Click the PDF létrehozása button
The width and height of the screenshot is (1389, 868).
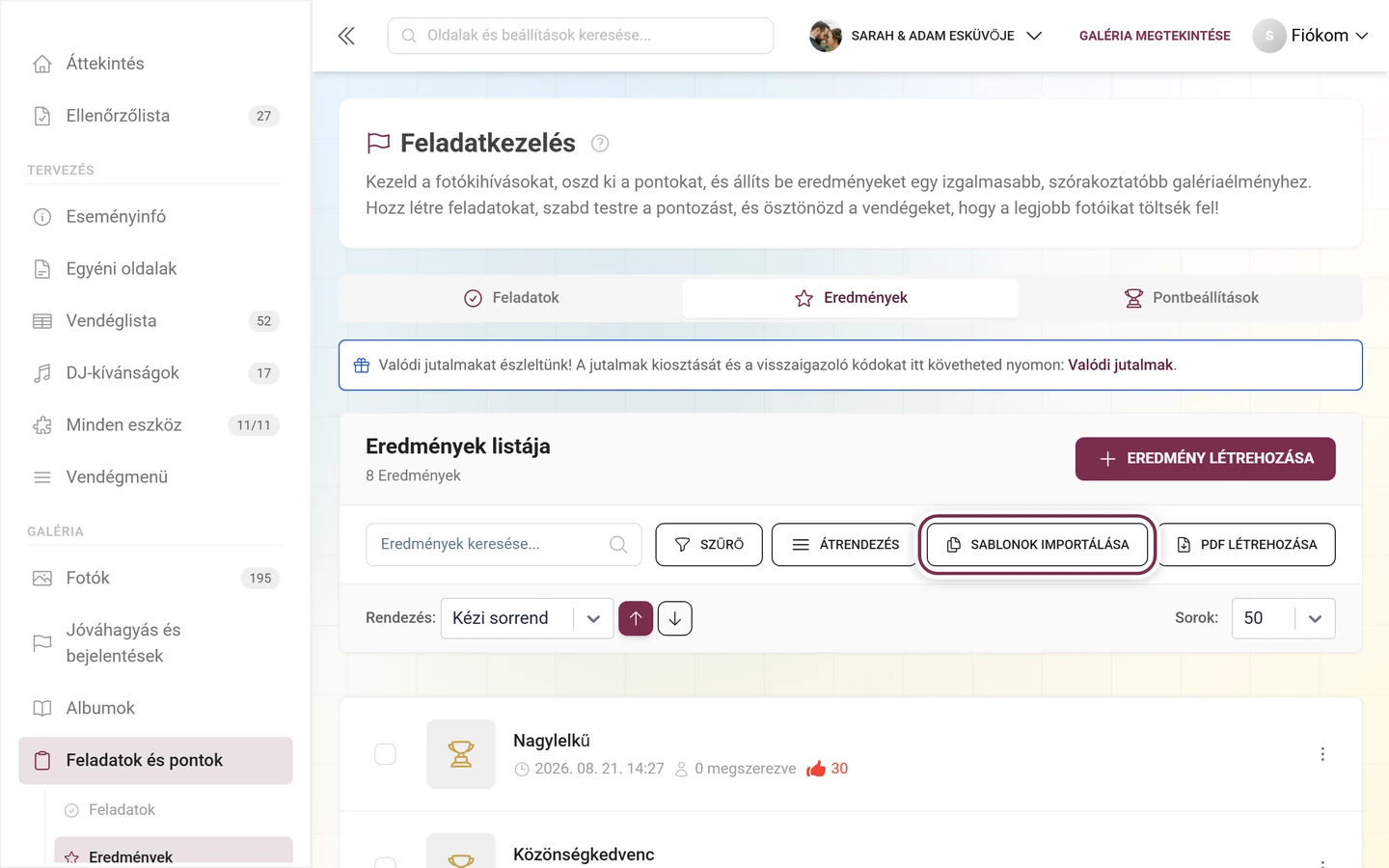(1246, 545)
